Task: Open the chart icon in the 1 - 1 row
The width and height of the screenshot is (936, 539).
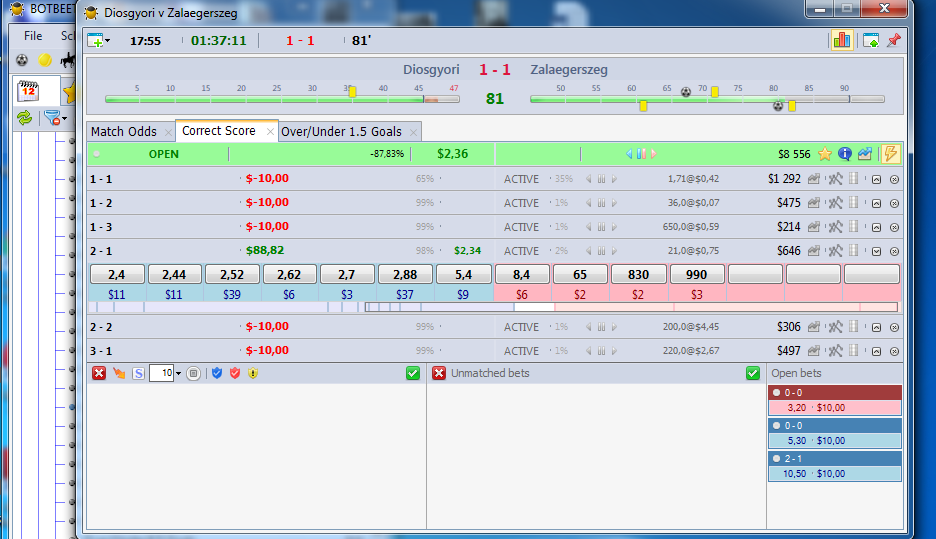Action: pyautogui.click(x=813, y=178)
